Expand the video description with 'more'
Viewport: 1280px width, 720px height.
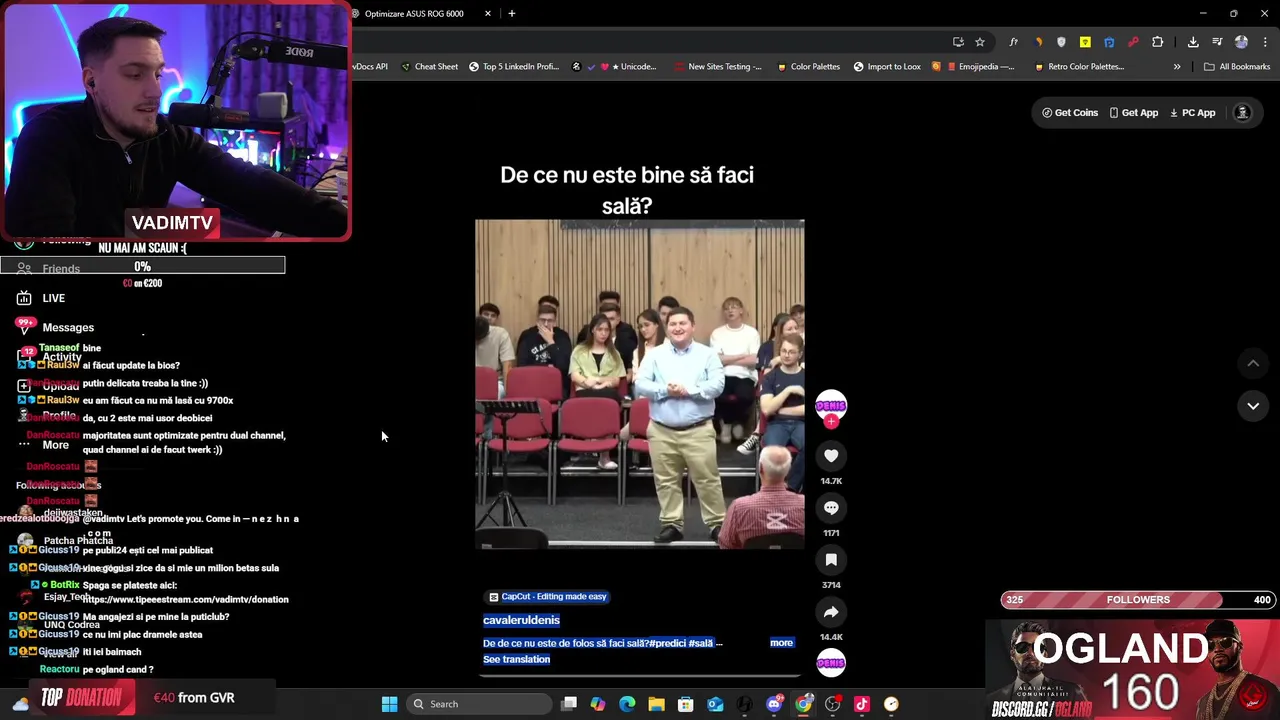click(781, 643)
